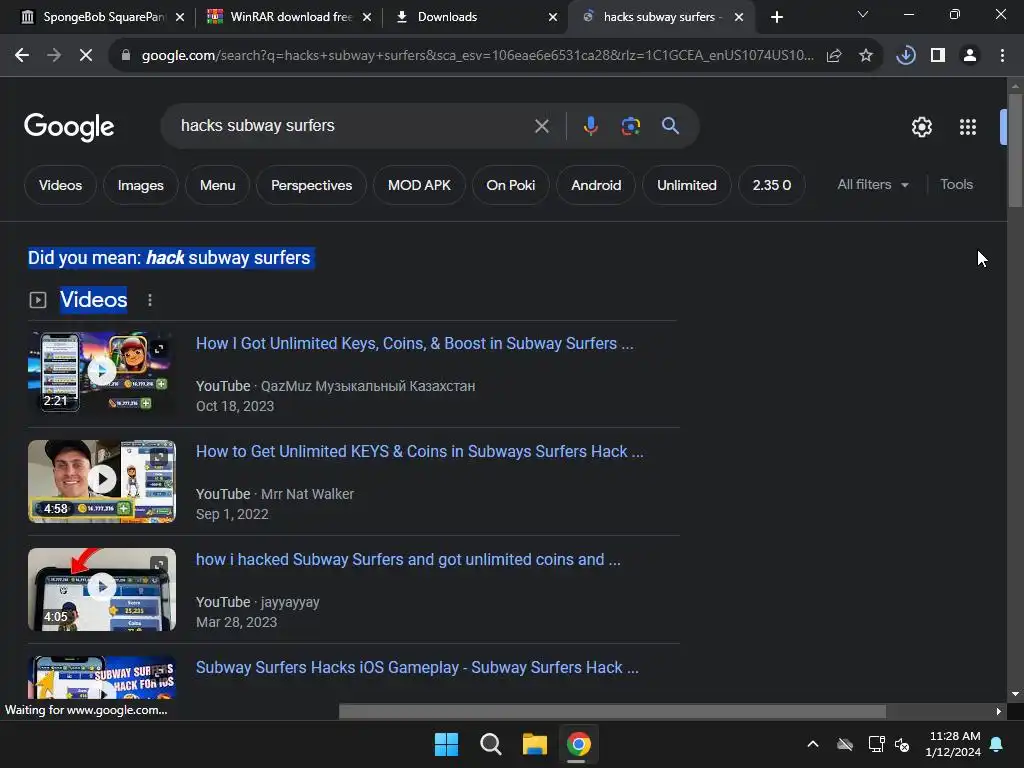1024x768 pixels.
Task: Expand the All filters dropdown
Action: 873,185
